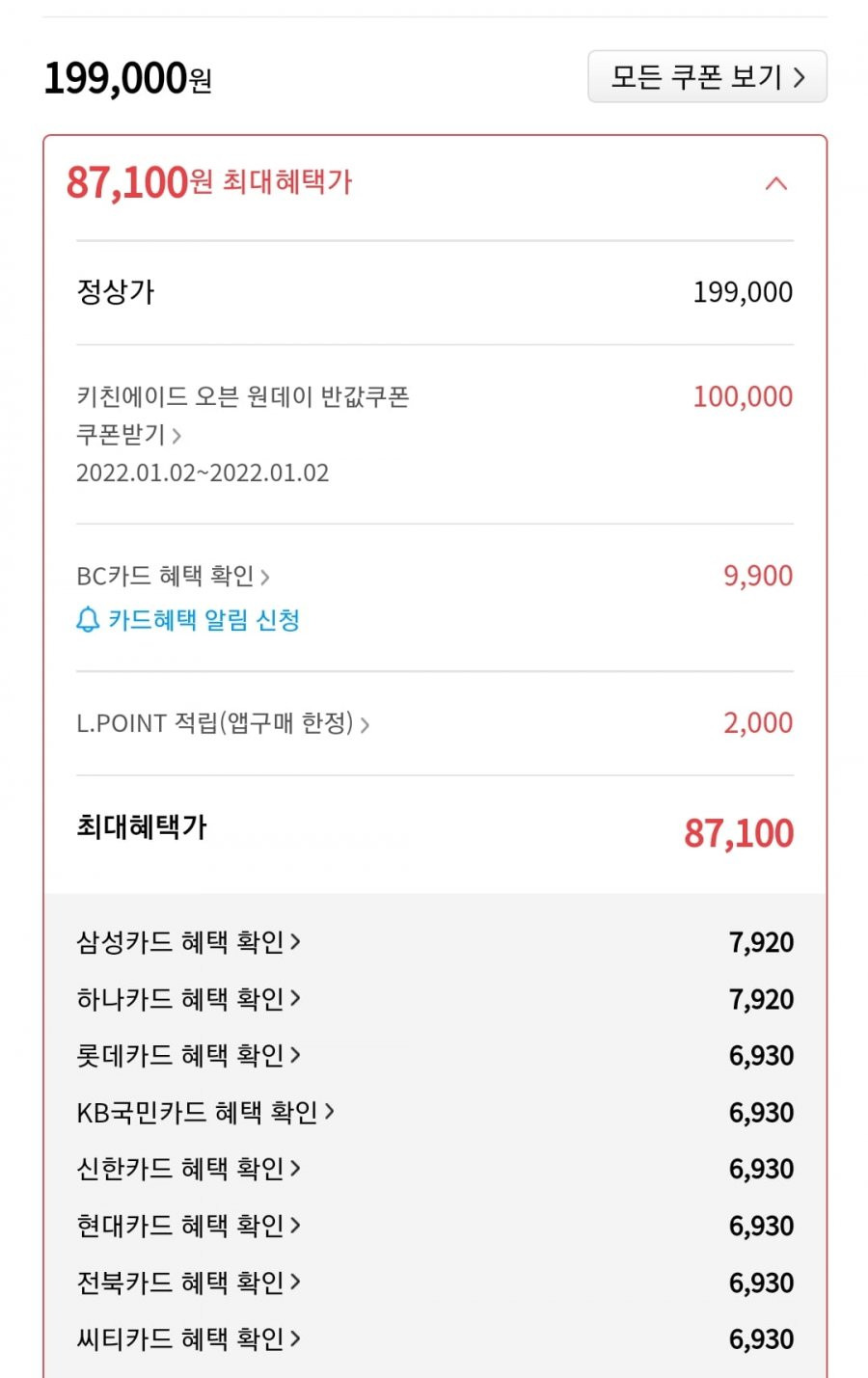Check 롯데카드 혜택 확인
This screenshot has width=868, height=1378.
pos(188,1055)
